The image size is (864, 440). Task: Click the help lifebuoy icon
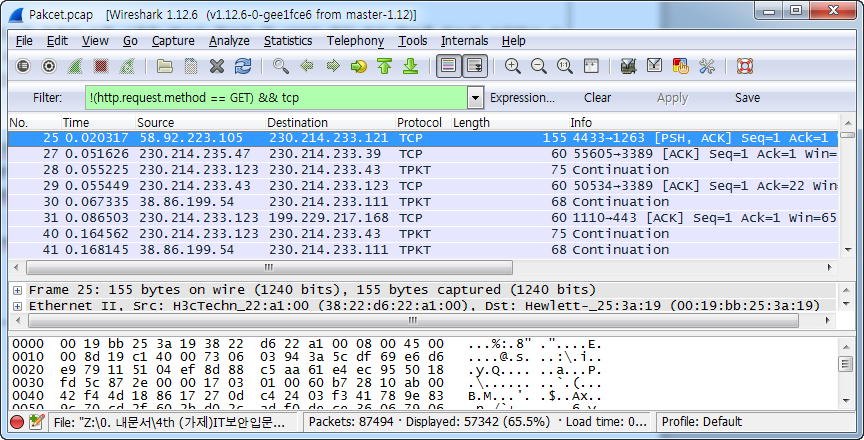point(744,67)
